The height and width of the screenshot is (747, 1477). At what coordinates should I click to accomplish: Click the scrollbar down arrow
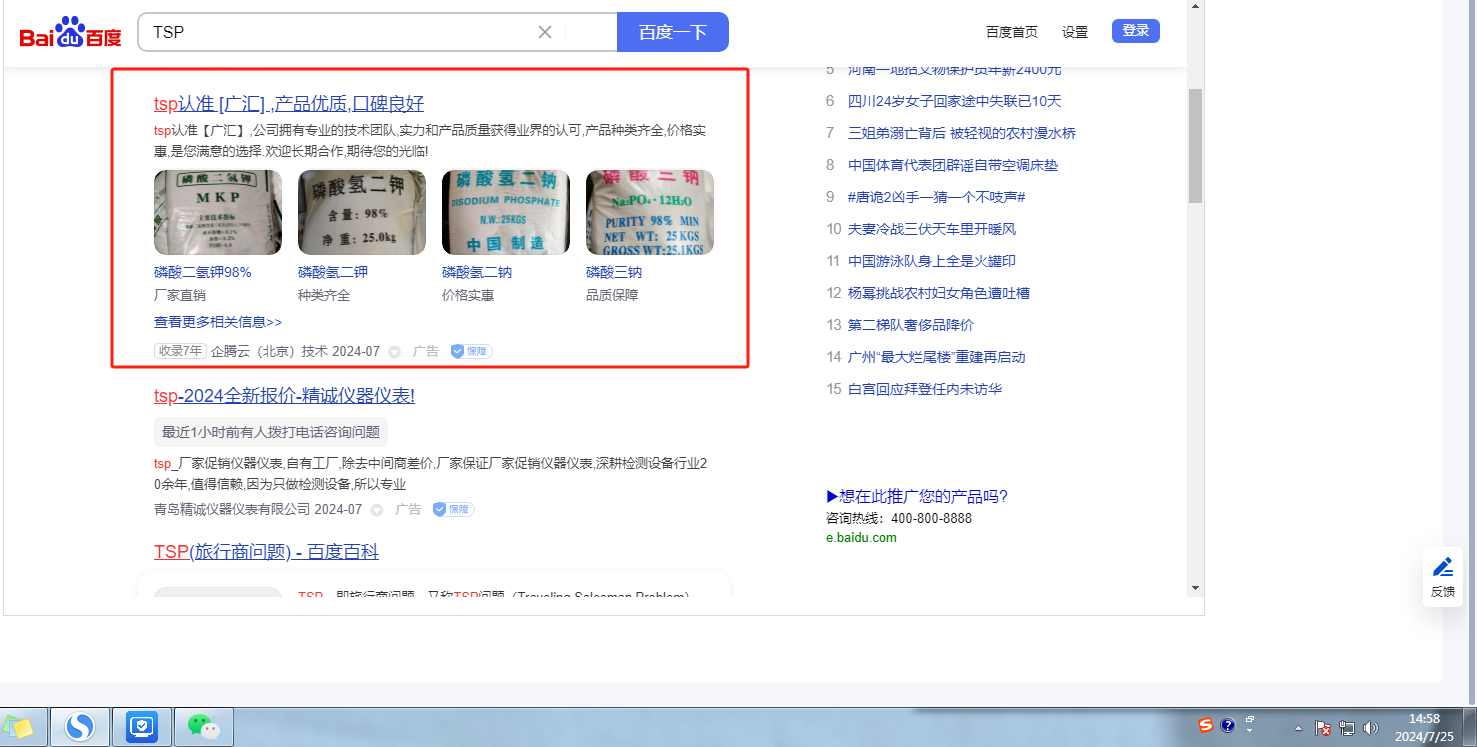pyautogui.click(x=1195, y=588)
